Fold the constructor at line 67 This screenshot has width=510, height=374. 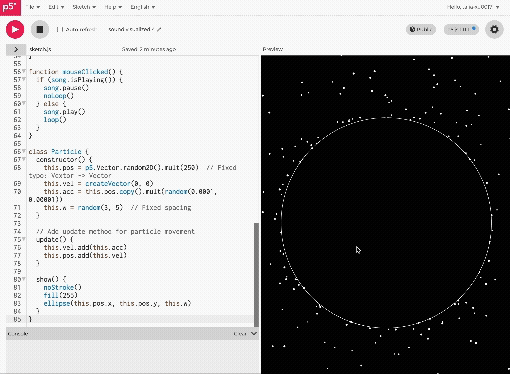pos(24,160)
